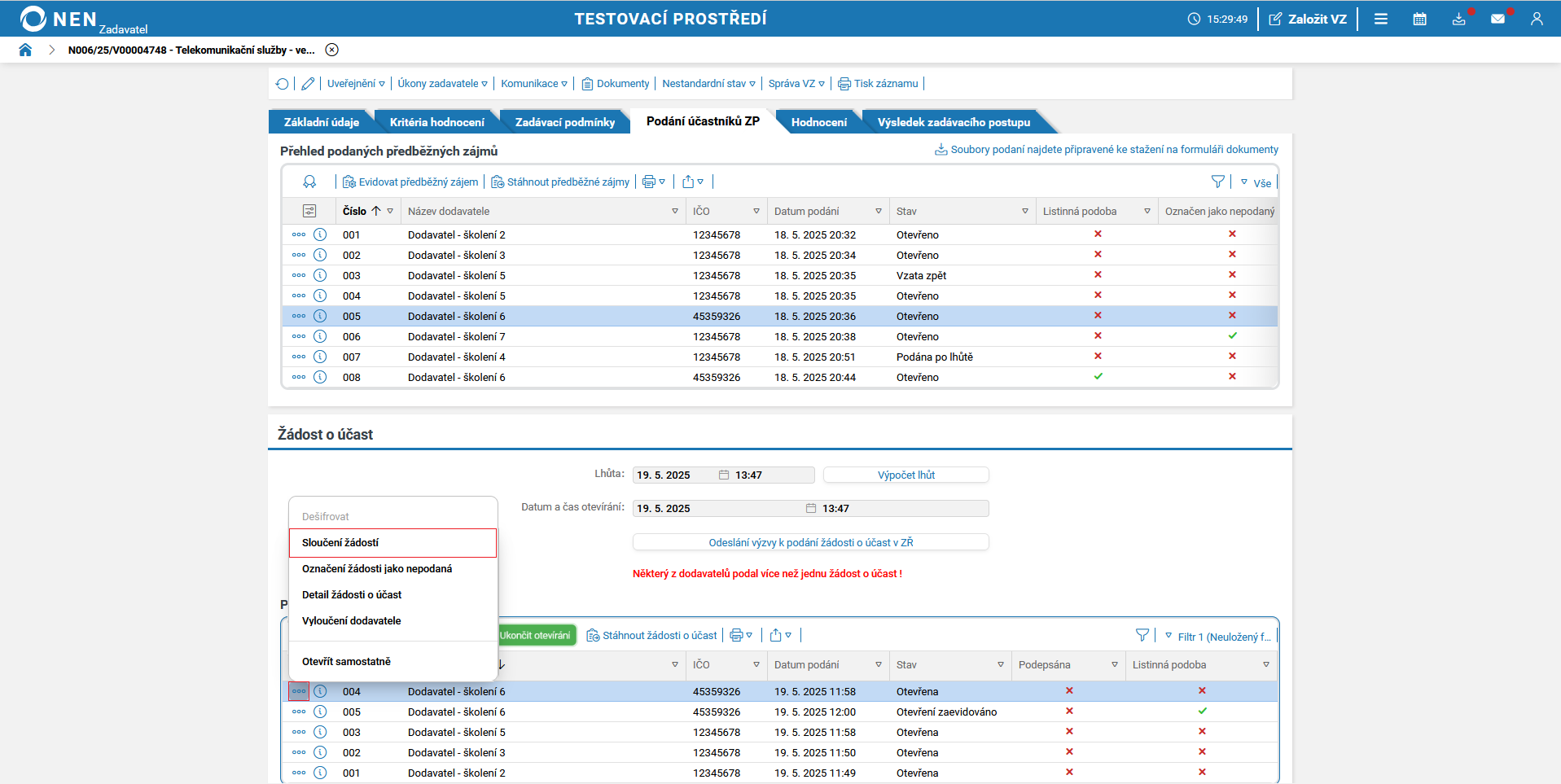The width and height of the screenshot is (1561, 784).
Task: Click the user profile icon
Action: click(x=1536, y=19)
